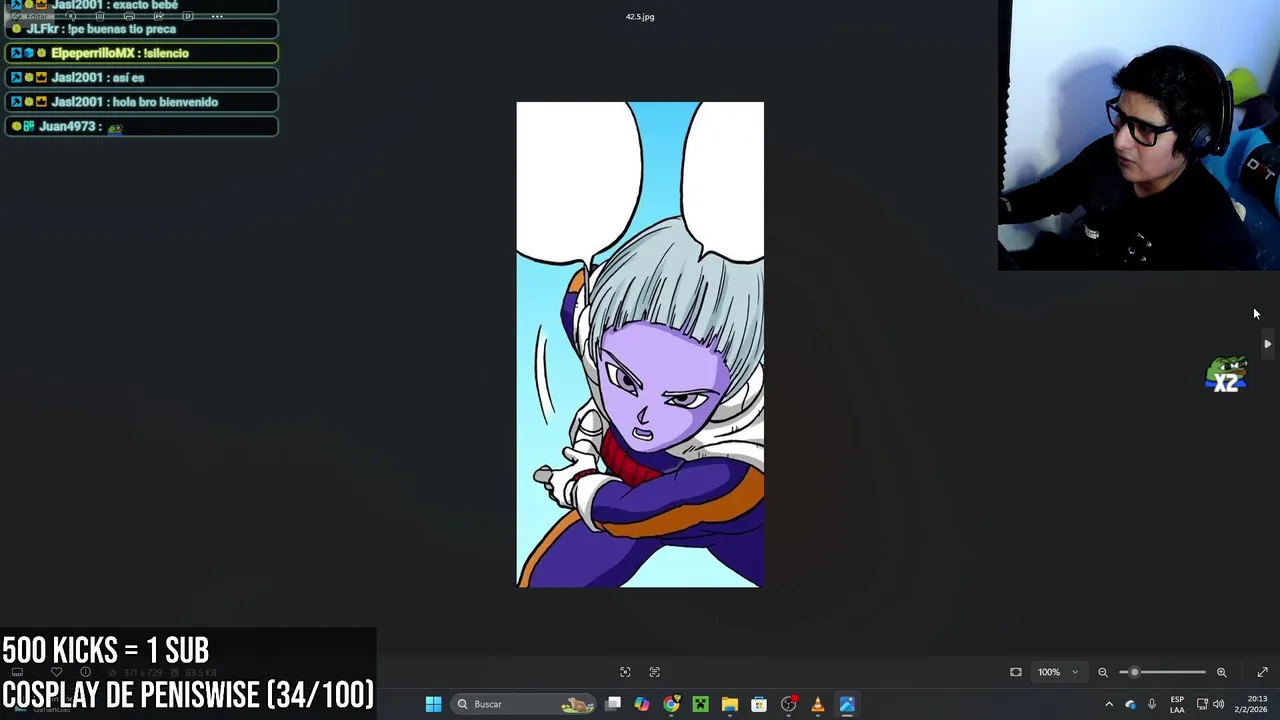Open the OBS Studio taskbar icon
Viewport: 1280px width, 720px height.
789,704
